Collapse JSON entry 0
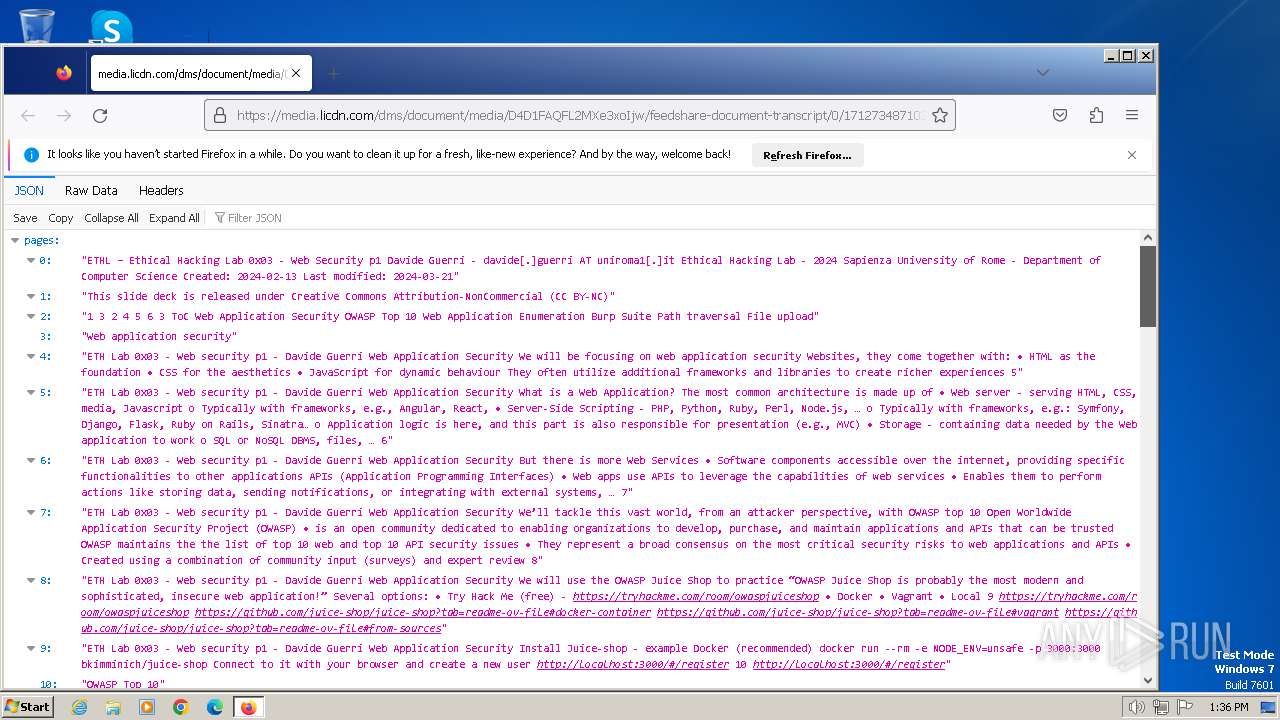 coord(31,260)
